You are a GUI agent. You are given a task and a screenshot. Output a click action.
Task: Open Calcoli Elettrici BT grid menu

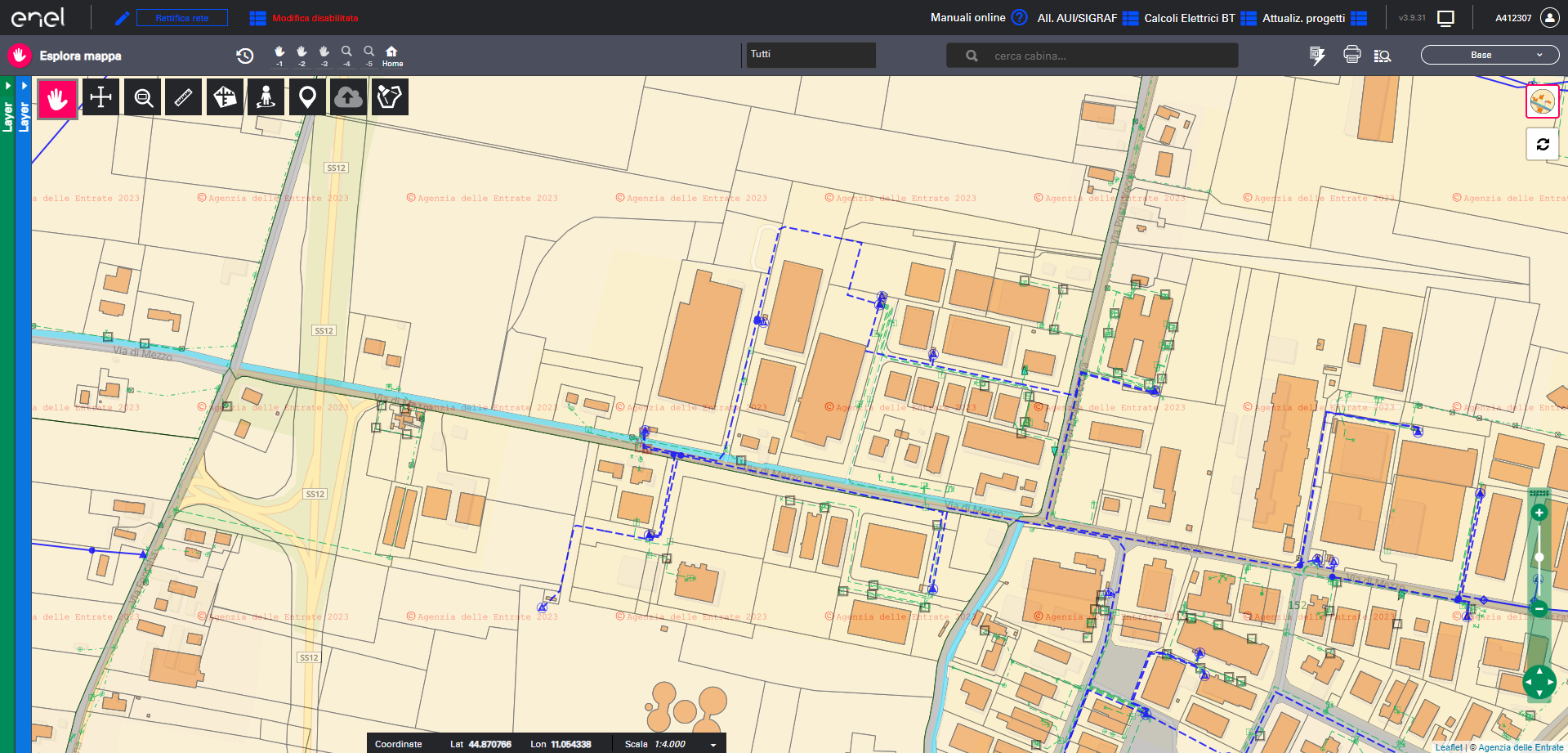1248,18
